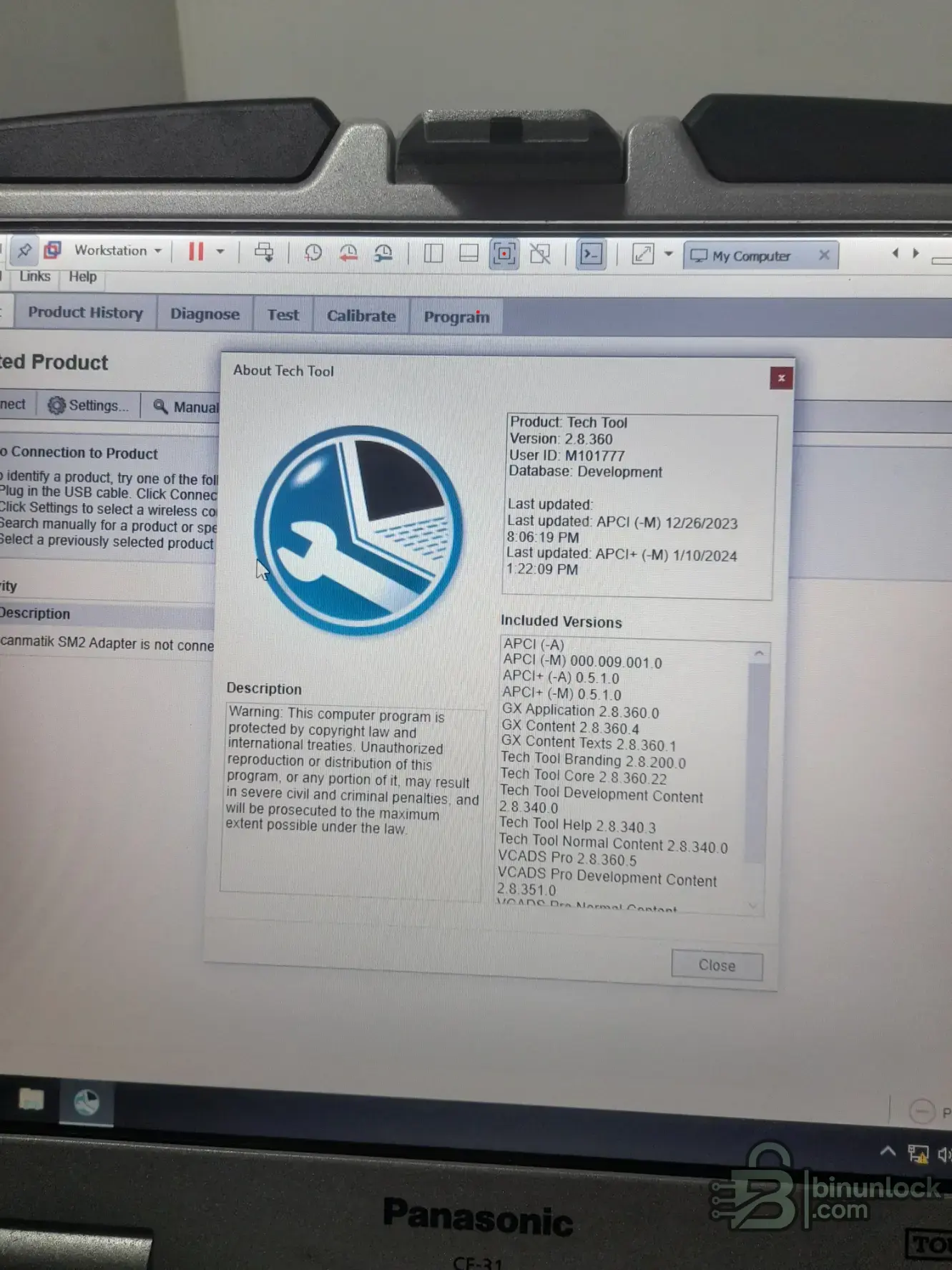Click the Tech Tool logo image
The height and width of the screenshot is (1270, 952).
(x=358, y=529)
